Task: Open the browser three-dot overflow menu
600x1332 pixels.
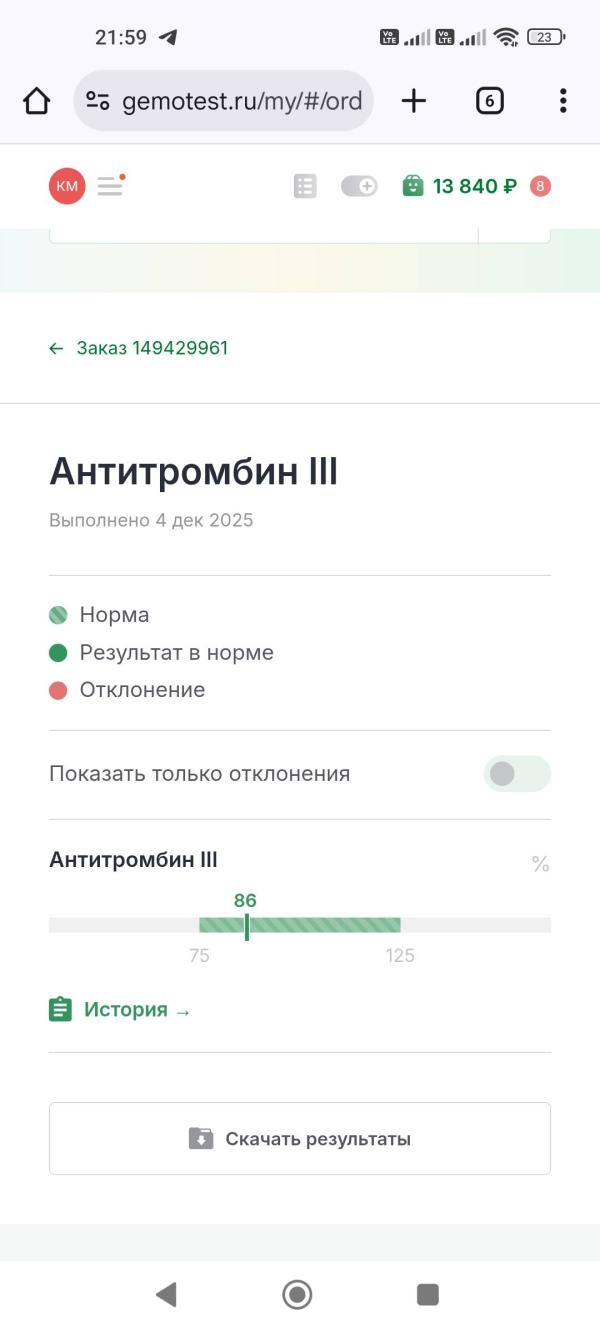Action: [x=562, y=100]
